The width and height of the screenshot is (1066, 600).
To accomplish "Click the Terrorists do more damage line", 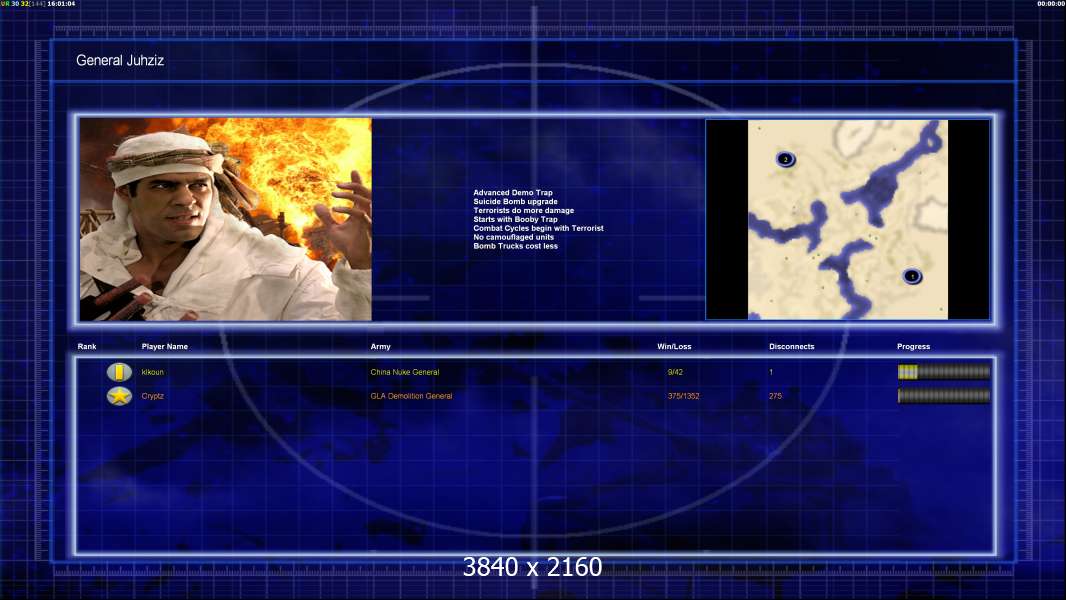I will pos(523,211).
